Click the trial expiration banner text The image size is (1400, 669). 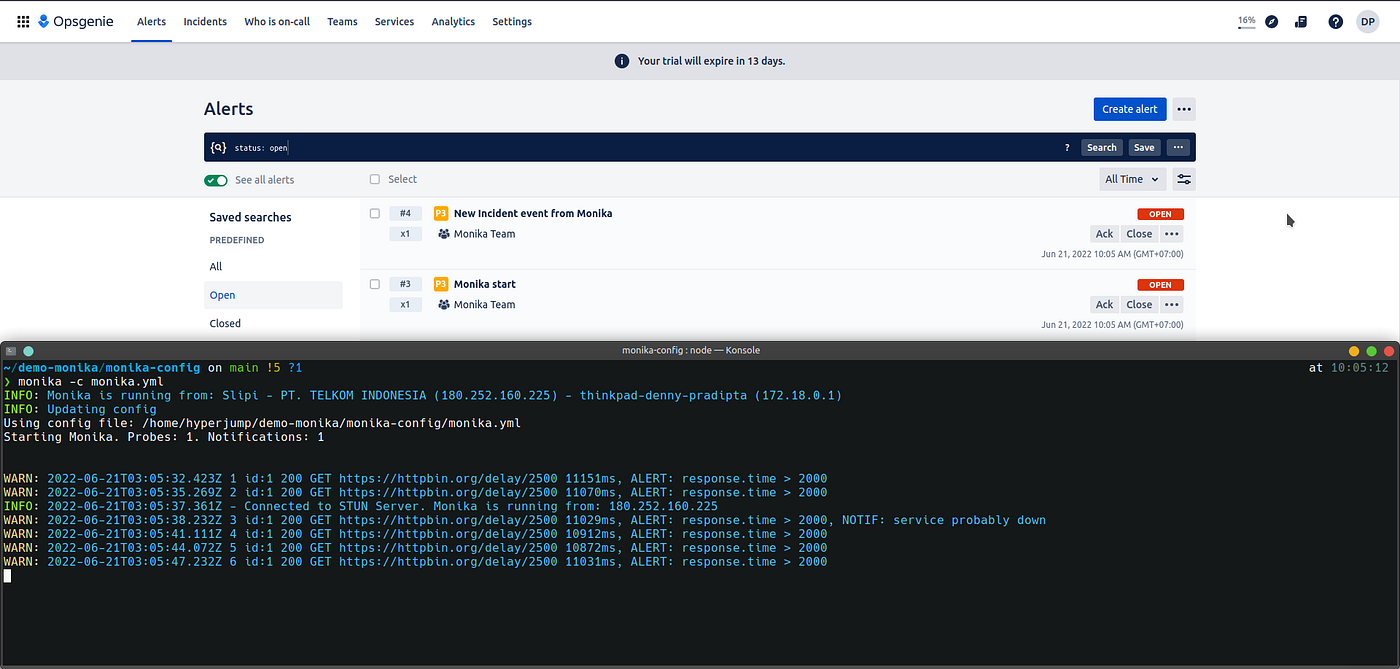712,61
